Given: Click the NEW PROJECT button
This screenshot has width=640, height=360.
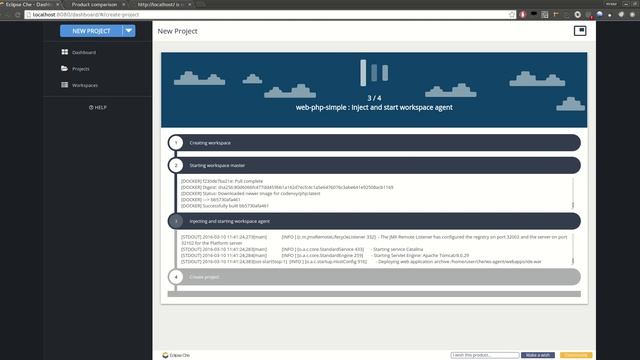Looking at the screenshot, I should point(91,31).
